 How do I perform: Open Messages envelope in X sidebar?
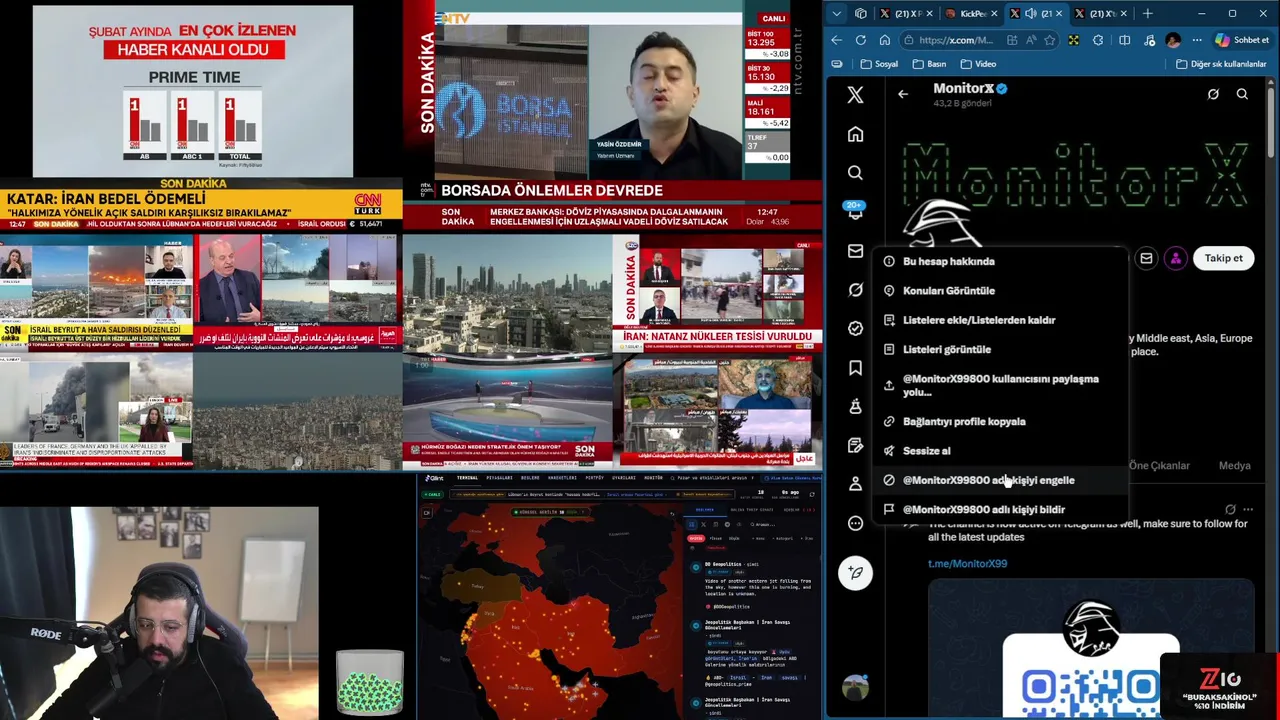(x=855, y=251)
